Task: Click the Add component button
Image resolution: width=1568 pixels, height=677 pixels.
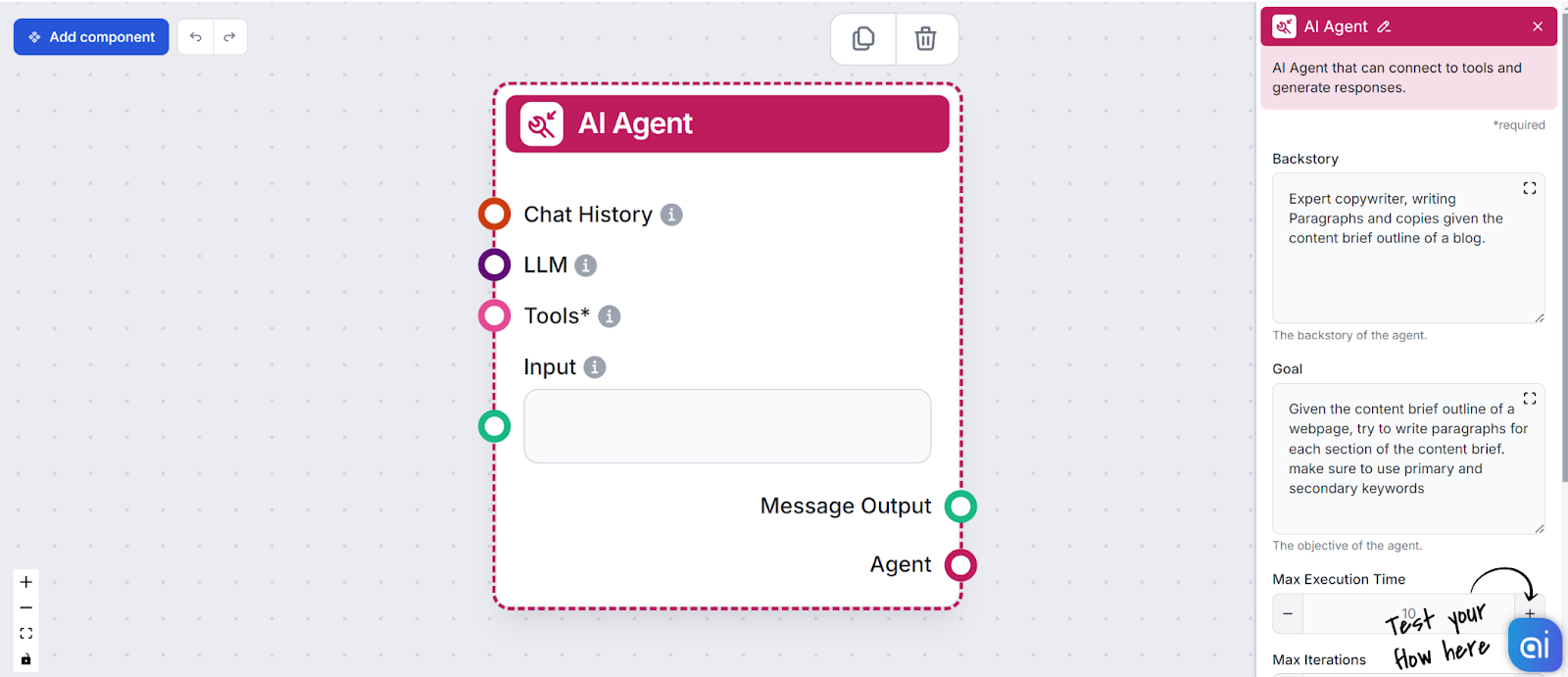Action: coord(90,36)
